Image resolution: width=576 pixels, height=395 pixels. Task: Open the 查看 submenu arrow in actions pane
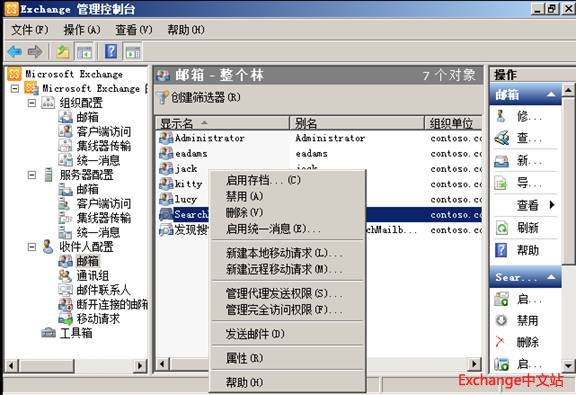pos(552,205)
